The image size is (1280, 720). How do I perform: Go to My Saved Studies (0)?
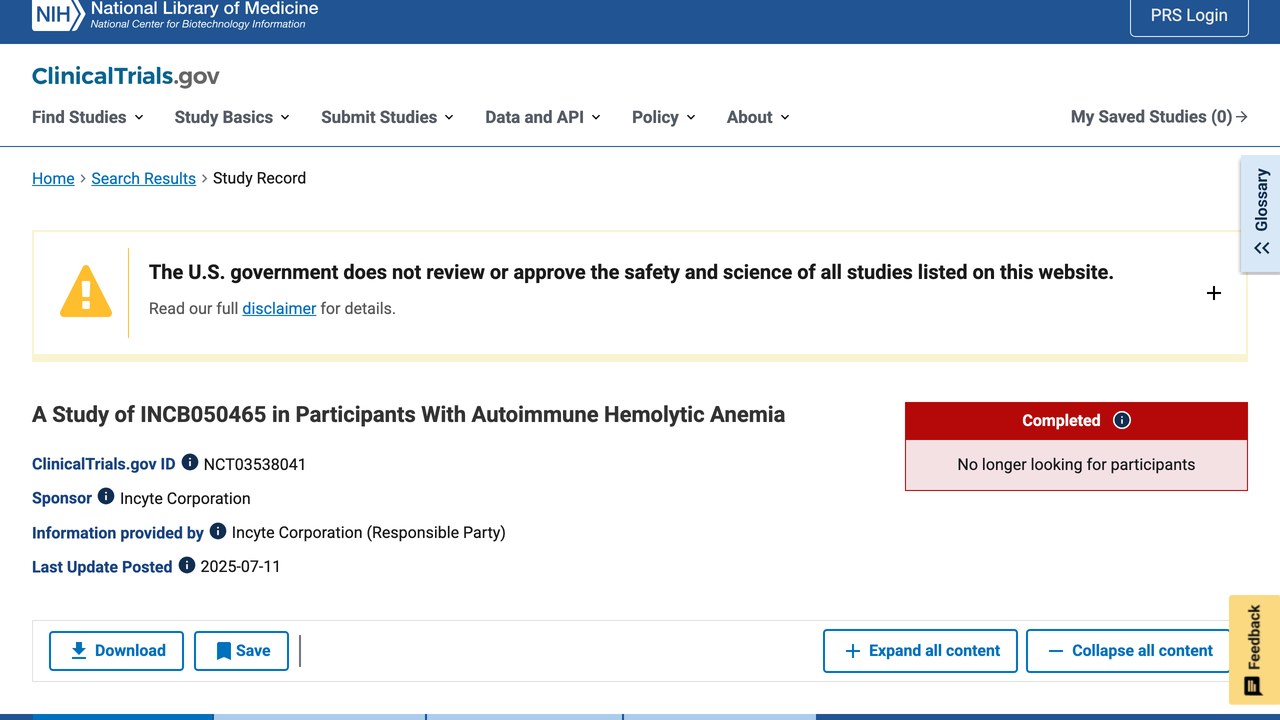[x=1159, y=117]
